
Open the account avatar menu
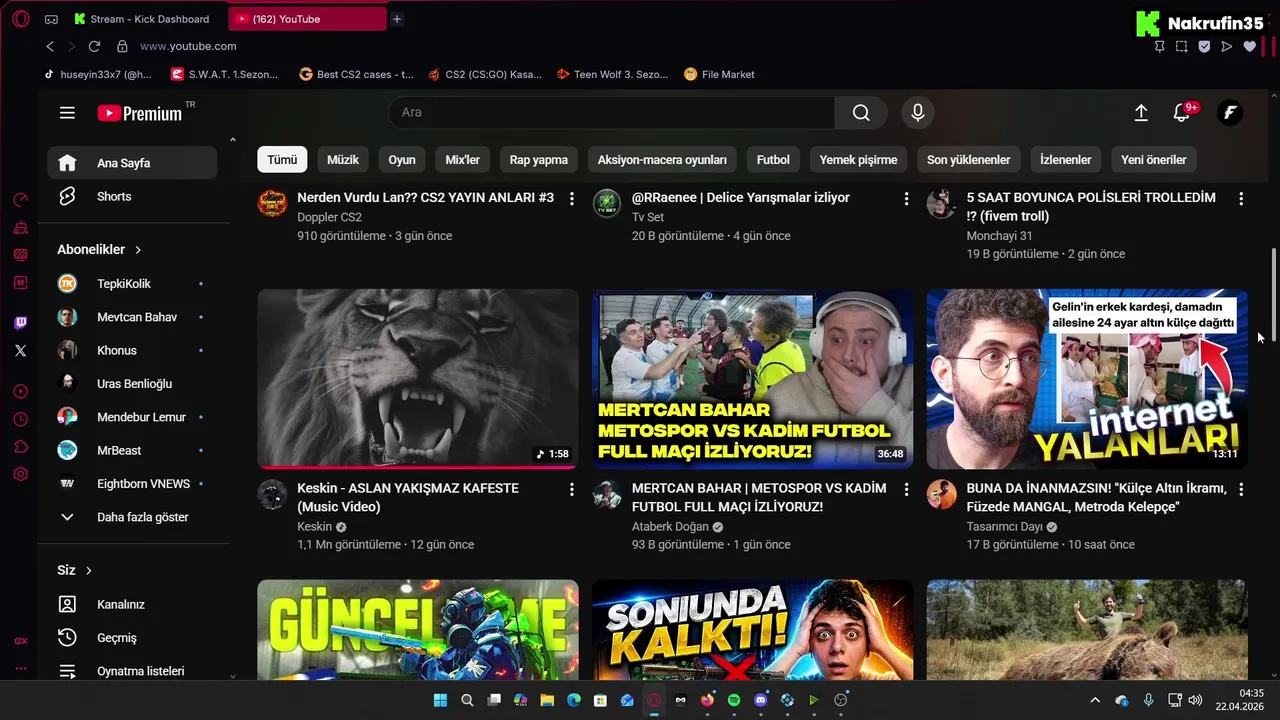pos(1230,113)
